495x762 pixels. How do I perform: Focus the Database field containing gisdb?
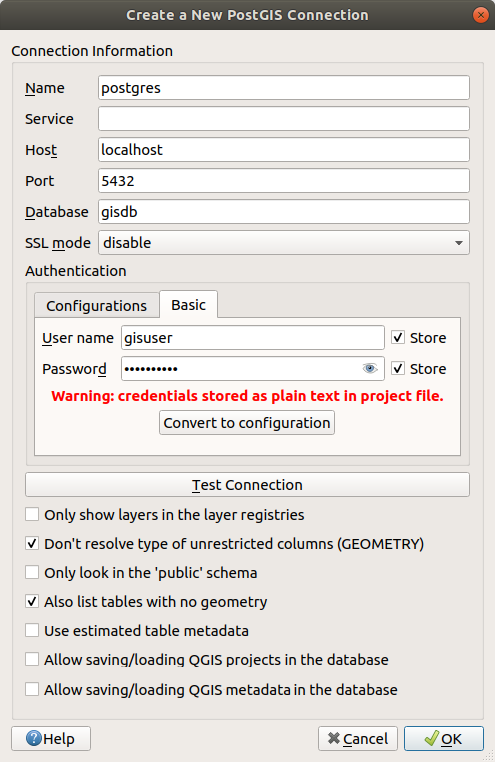tap(284, 211)
